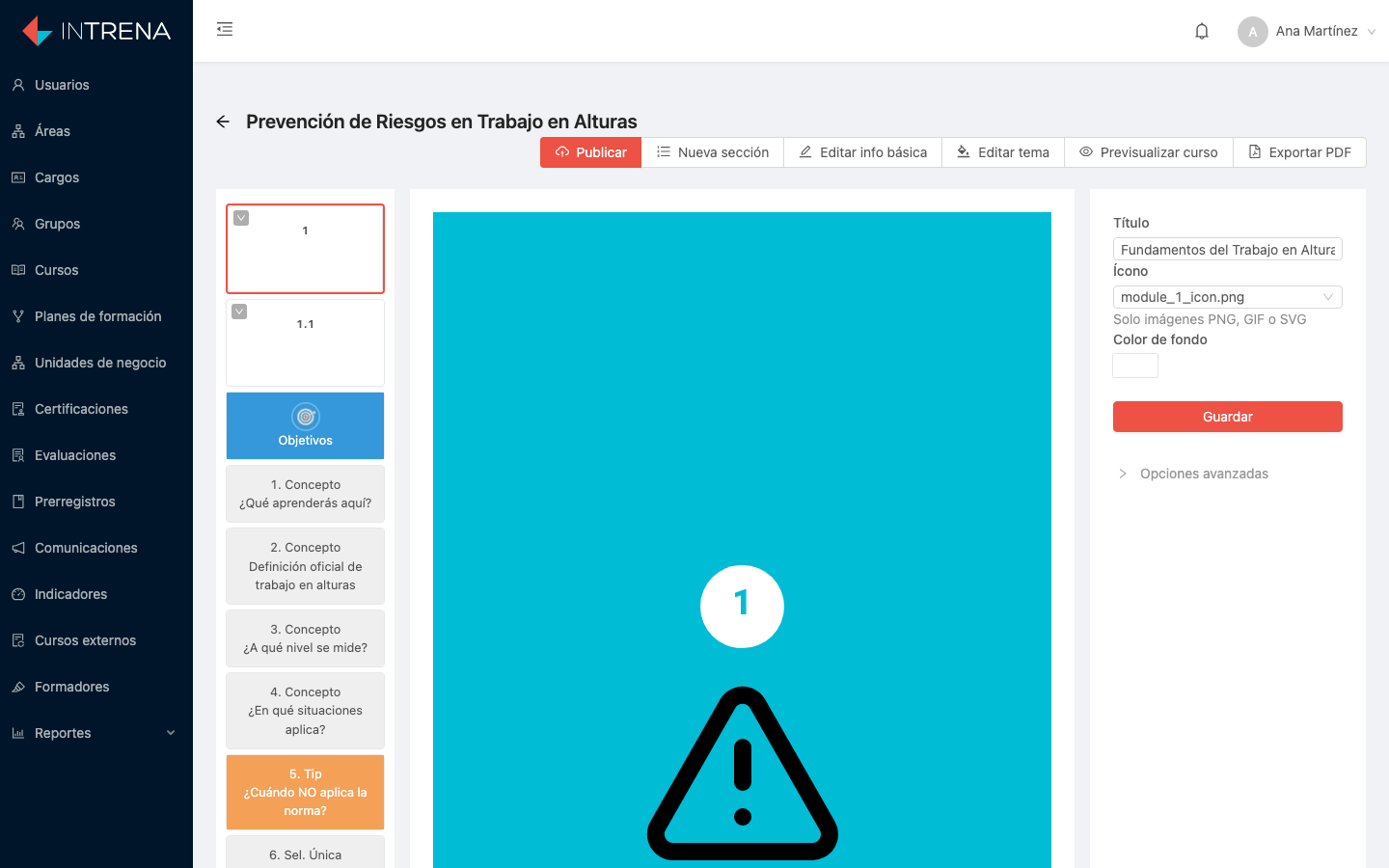Click the Cursos book icon

coord(18,270)
